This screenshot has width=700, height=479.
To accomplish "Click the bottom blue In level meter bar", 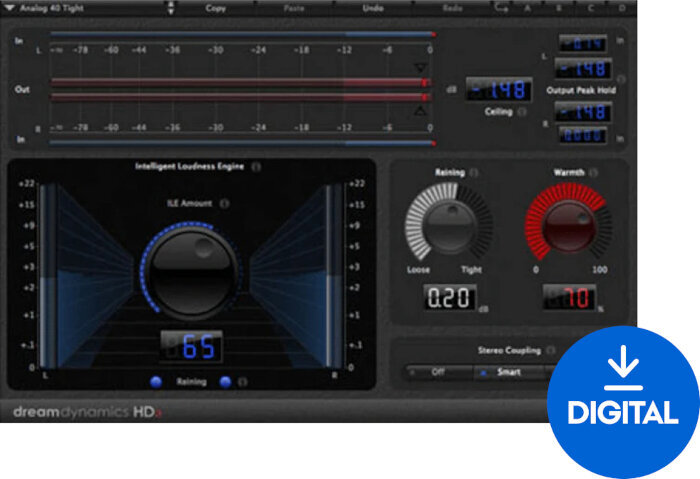I will tap(243, 143).
